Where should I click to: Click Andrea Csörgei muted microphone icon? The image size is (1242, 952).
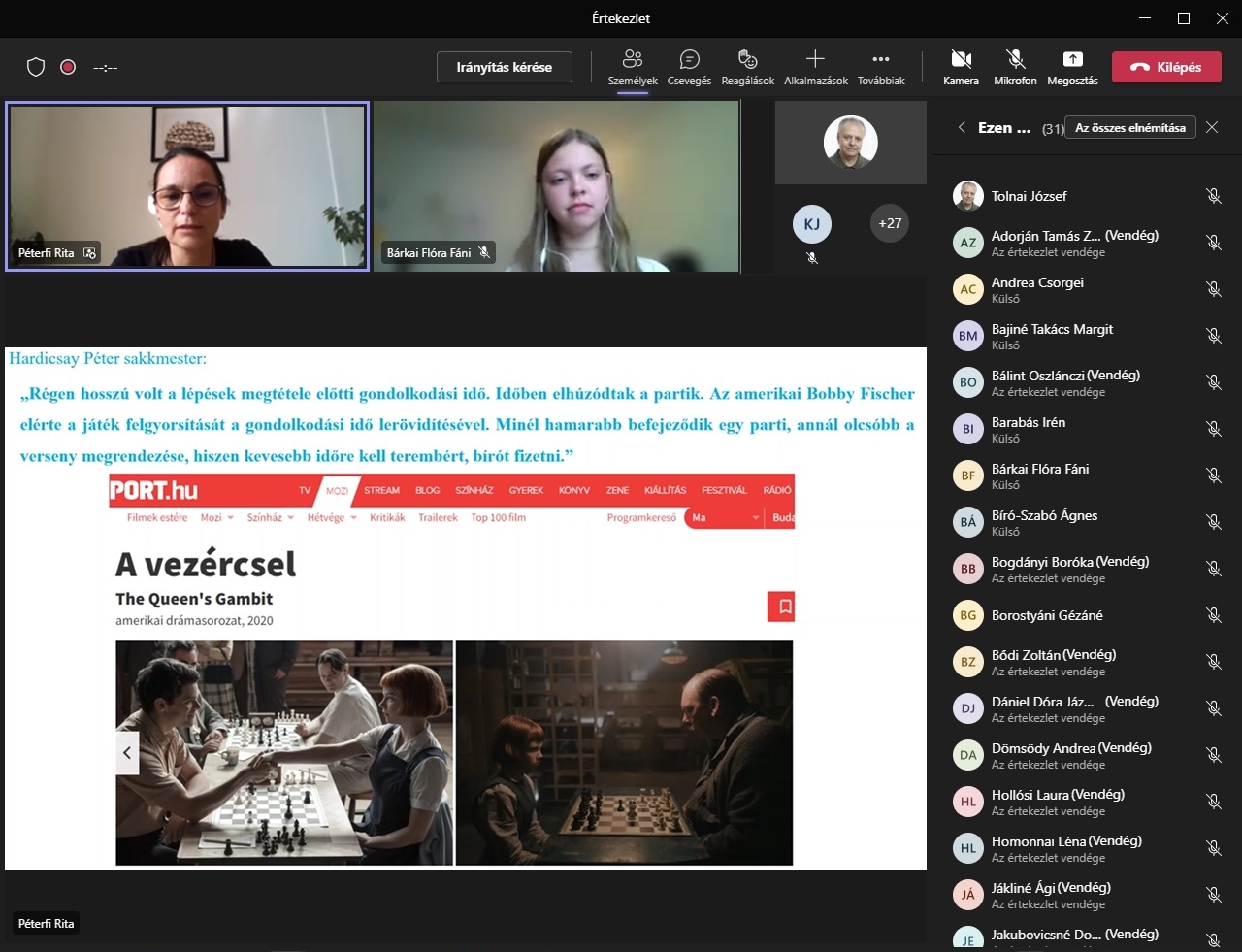1213,289
